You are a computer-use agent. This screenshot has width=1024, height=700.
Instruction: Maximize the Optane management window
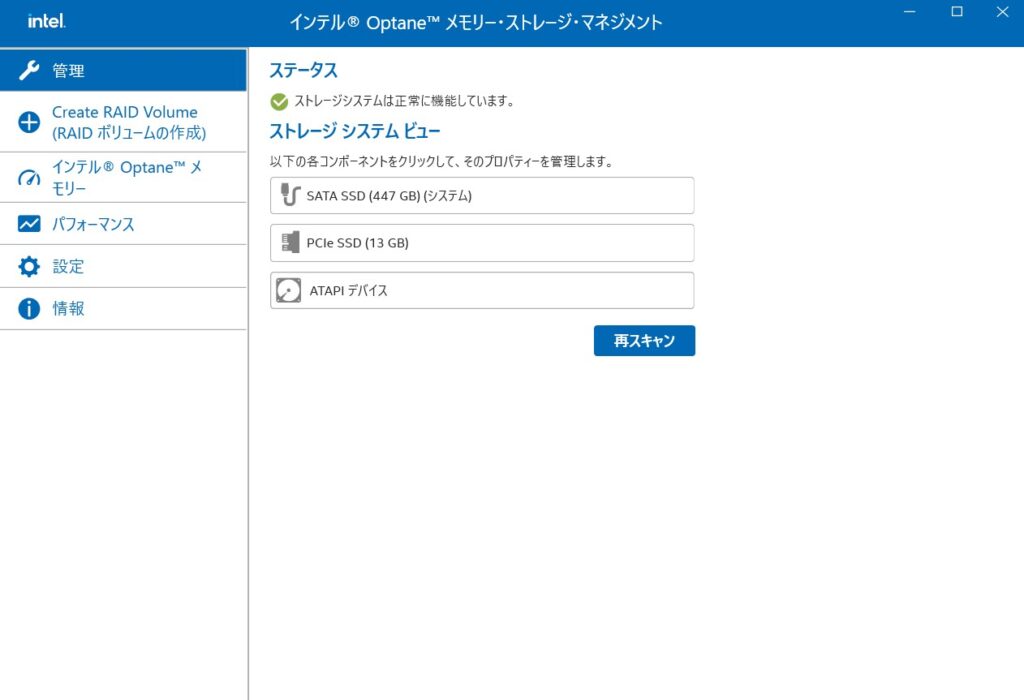(x=957, y=12)
